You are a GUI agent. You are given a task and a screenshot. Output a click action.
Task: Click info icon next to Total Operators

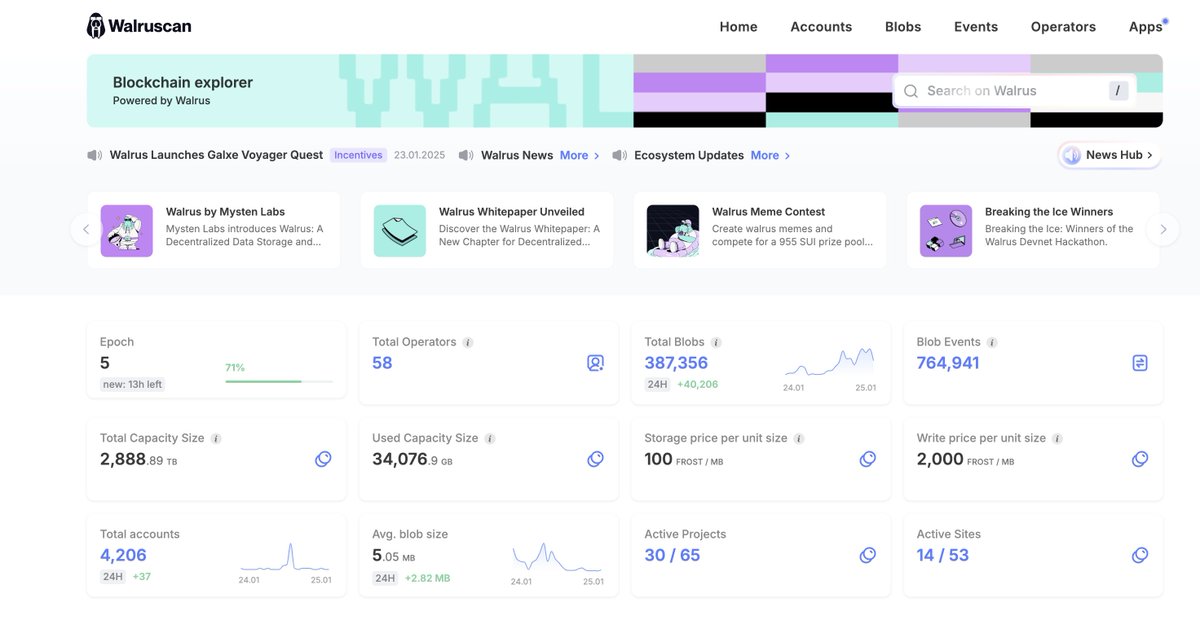[x=468, y=342]
